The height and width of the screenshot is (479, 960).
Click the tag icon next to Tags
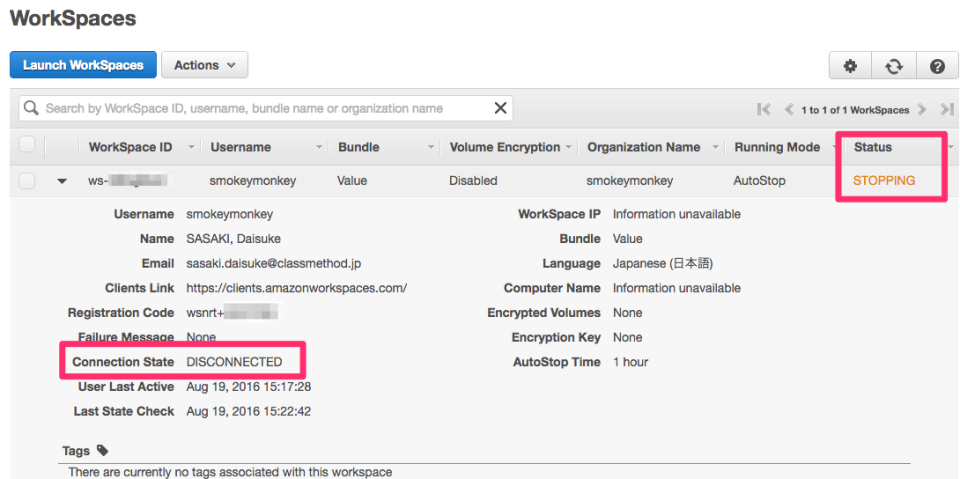(x=103, y=450)
